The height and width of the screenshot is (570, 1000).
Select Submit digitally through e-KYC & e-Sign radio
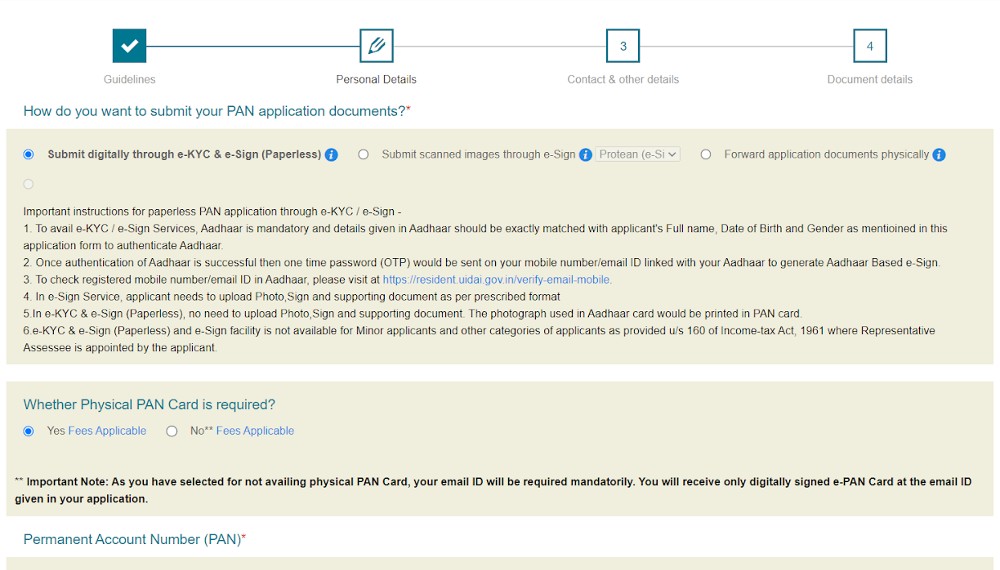[x=28, y=154]
